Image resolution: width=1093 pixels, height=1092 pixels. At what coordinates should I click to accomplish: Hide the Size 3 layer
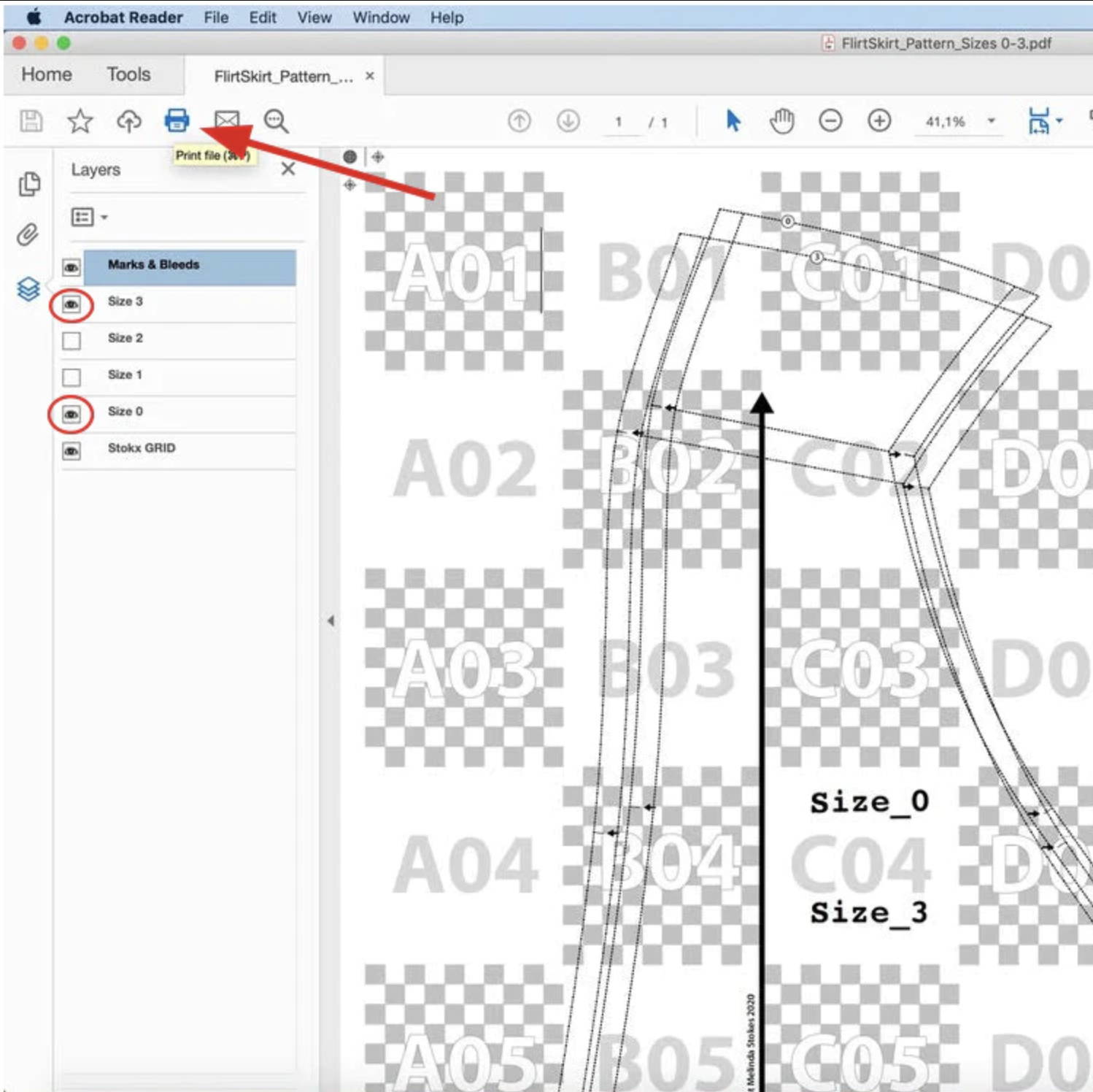[x=72, y=304]
